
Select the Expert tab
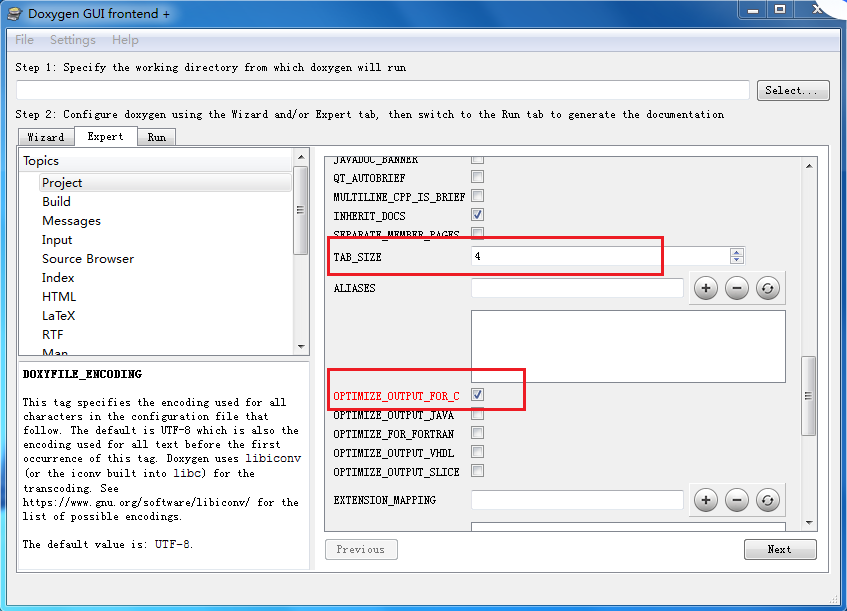point(105,136)
